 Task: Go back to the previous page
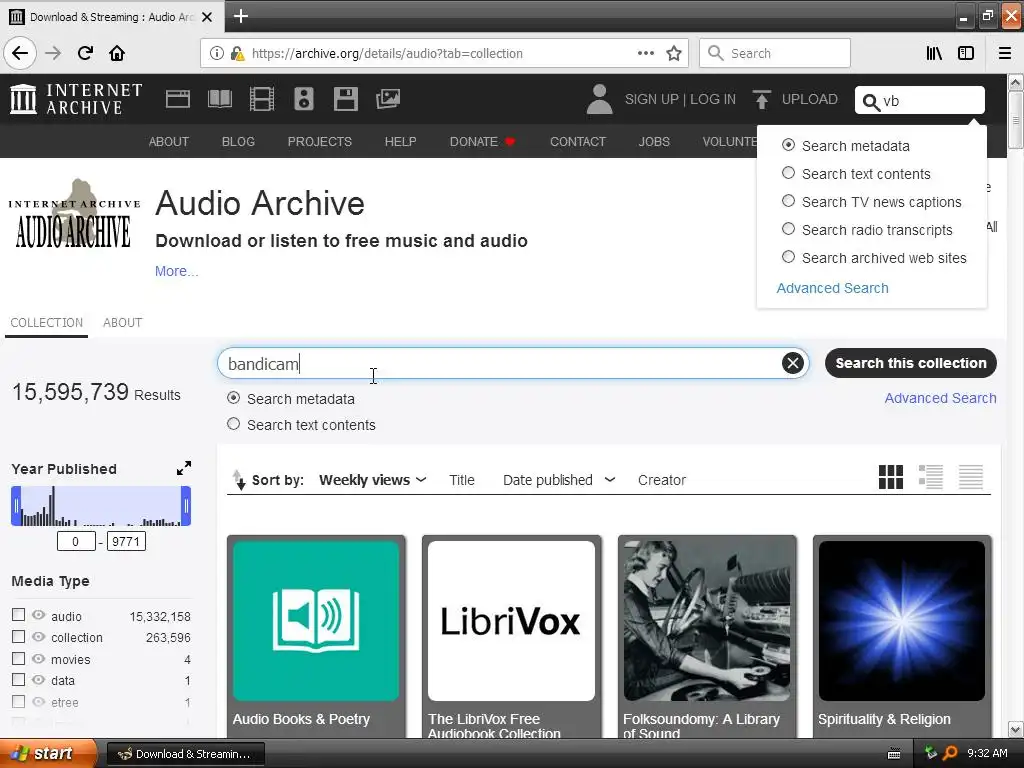20,53
